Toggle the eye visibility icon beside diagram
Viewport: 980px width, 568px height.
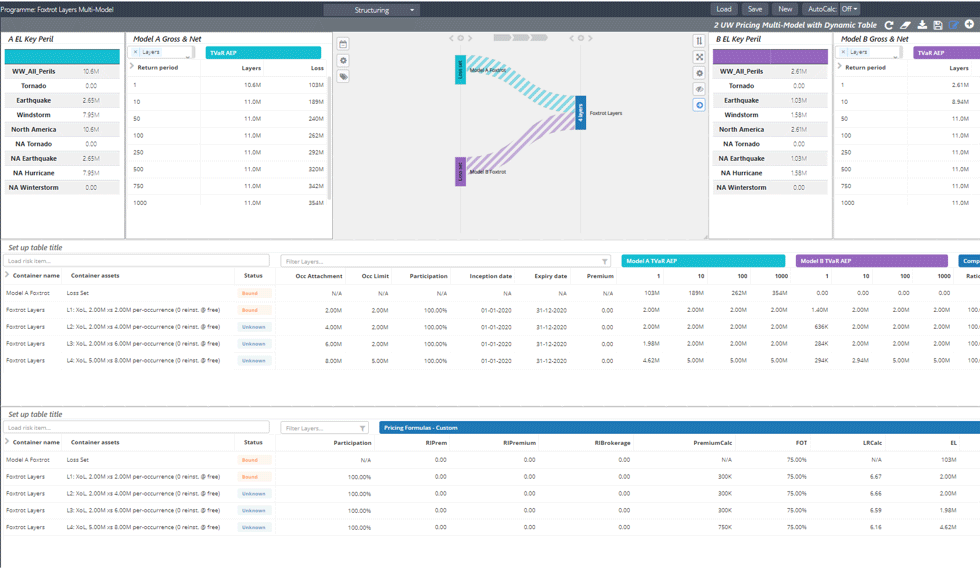click(x=699, y=89)
